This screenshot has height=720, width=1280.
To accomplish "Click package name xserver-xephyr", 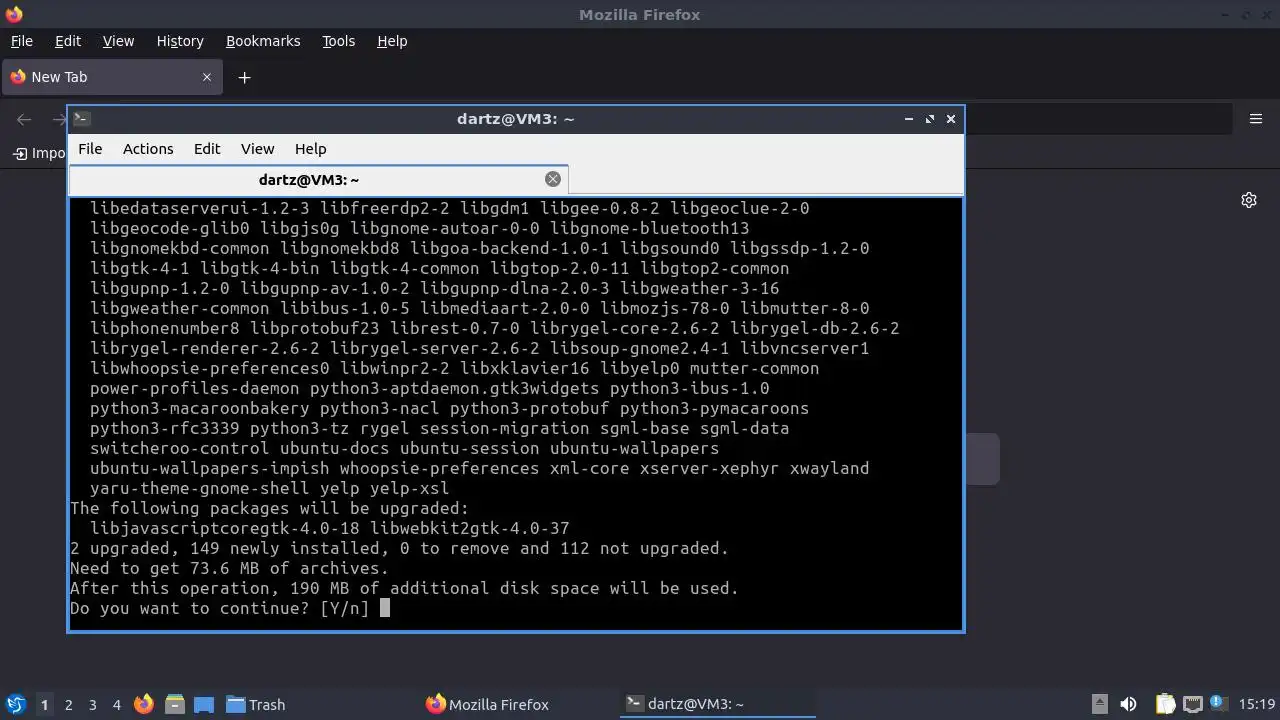I will pyautogui.click(x=709, y=468).
